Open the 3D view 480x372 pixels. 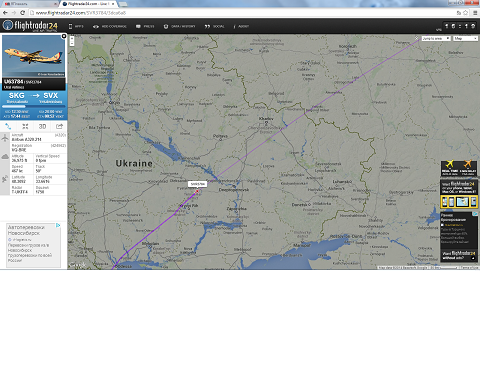(x=42, y=126)
